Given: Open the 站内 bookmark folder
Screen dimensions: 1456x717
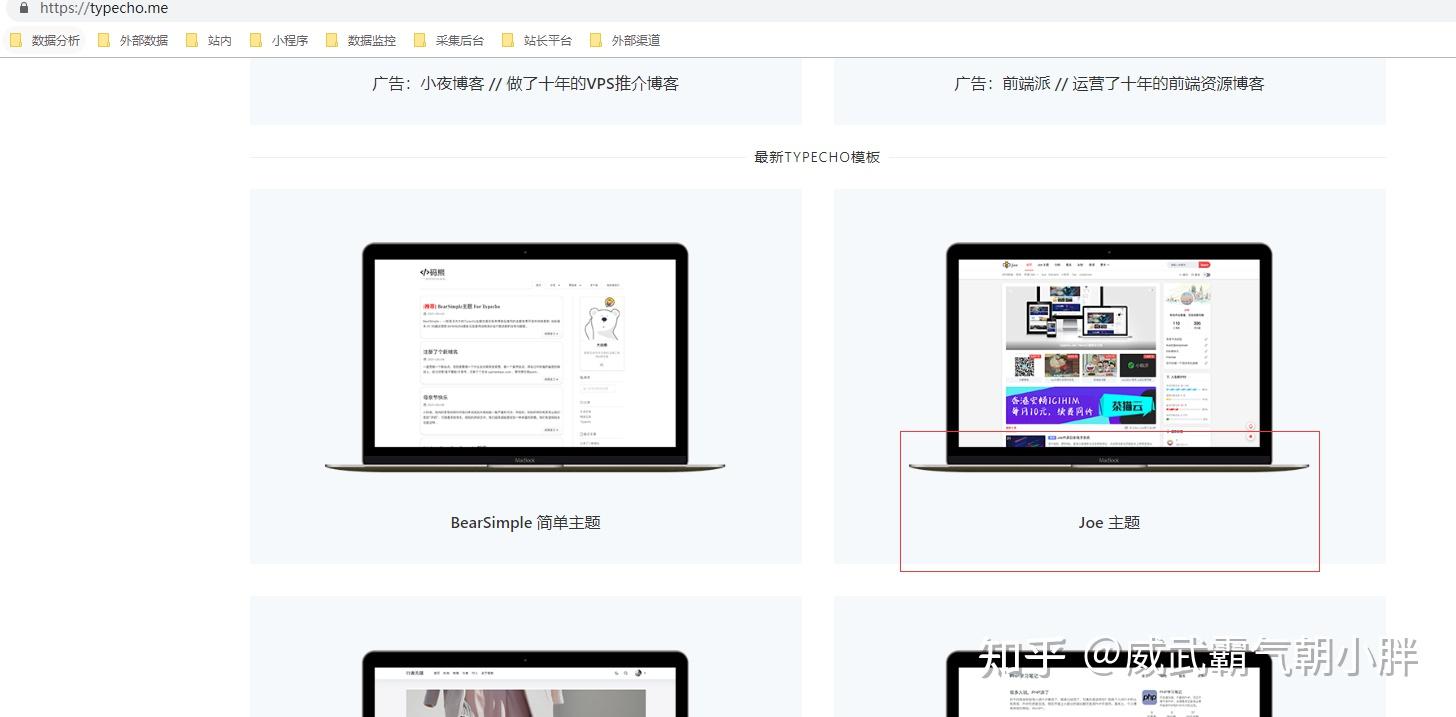Looking at the screenshot, I should click(x=209, y=40).
